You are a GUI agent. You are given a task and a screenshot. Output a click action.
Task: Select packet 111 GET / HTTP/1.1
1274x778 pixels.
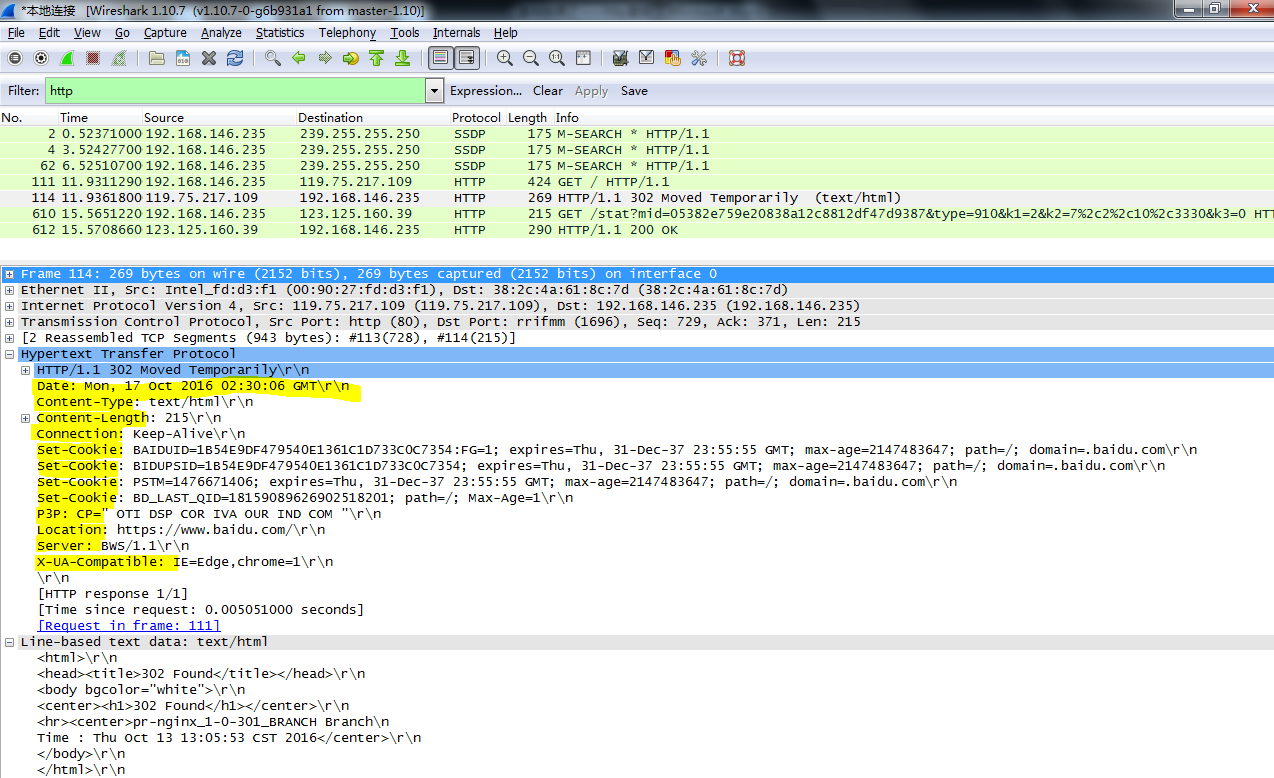[x=636, y=182]
